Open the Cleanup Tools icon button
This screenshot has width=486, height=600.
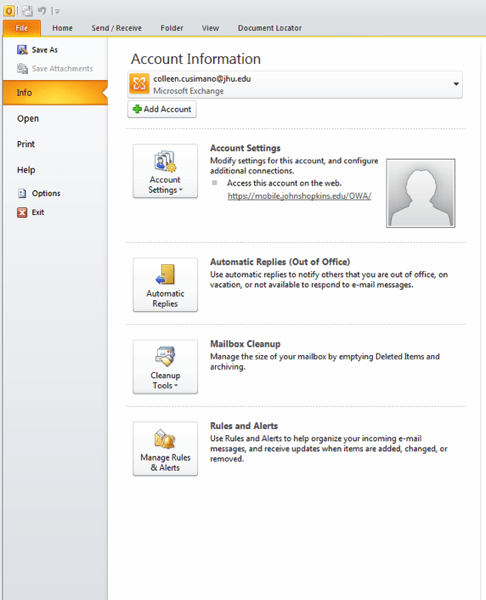click(x=165, y=367)
